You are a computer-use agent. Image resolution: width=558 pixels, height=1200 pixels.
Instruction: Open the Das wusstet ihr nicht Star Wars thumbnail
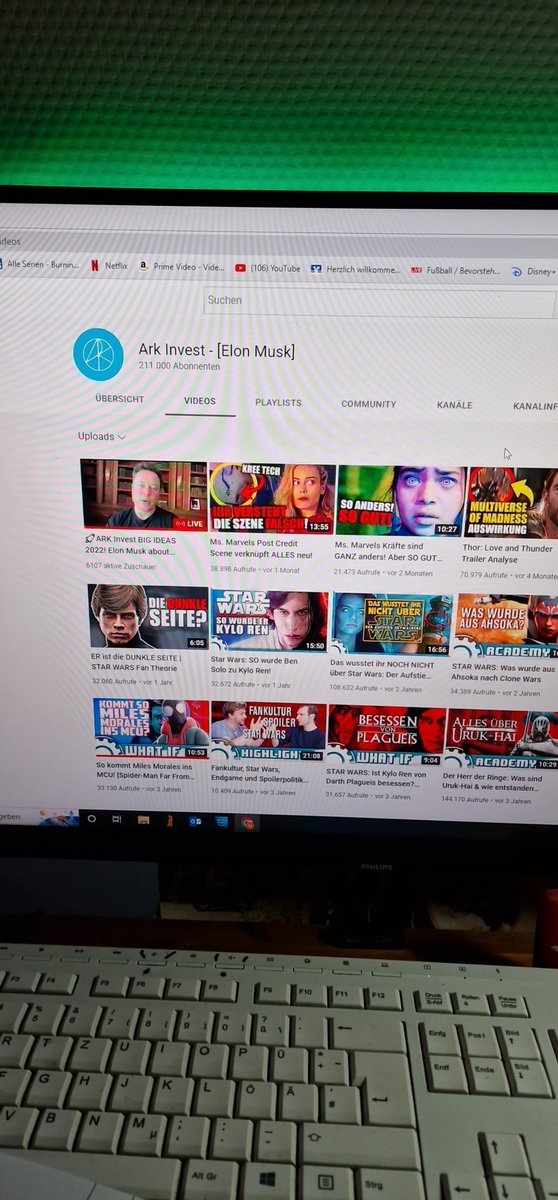coord(392,624)
